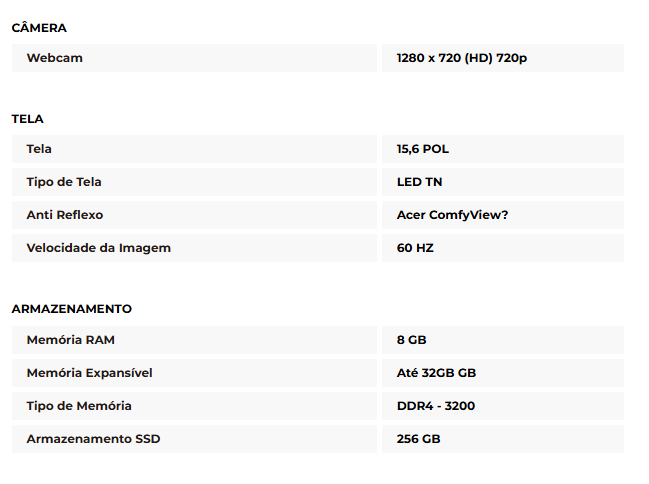Click the 15,6 POL value cell
Image resolution: width=649 pixels, height=484 pixels.
point(503,149)
